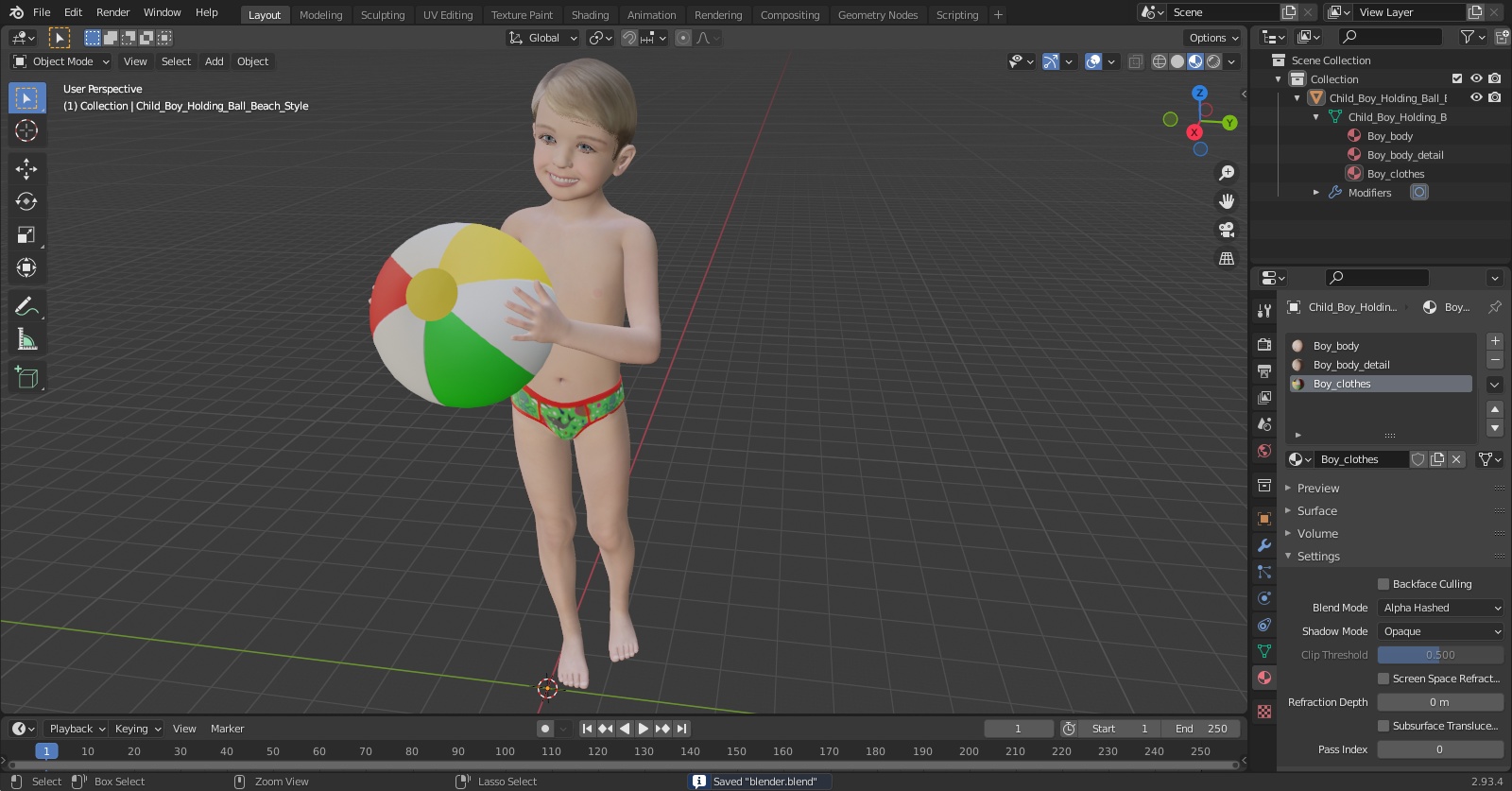Image resolution: width=1512 pixels, height=791 pixels.
Task: Enable Subsurface Translucency checkbox
Action: click(1383, 726)
